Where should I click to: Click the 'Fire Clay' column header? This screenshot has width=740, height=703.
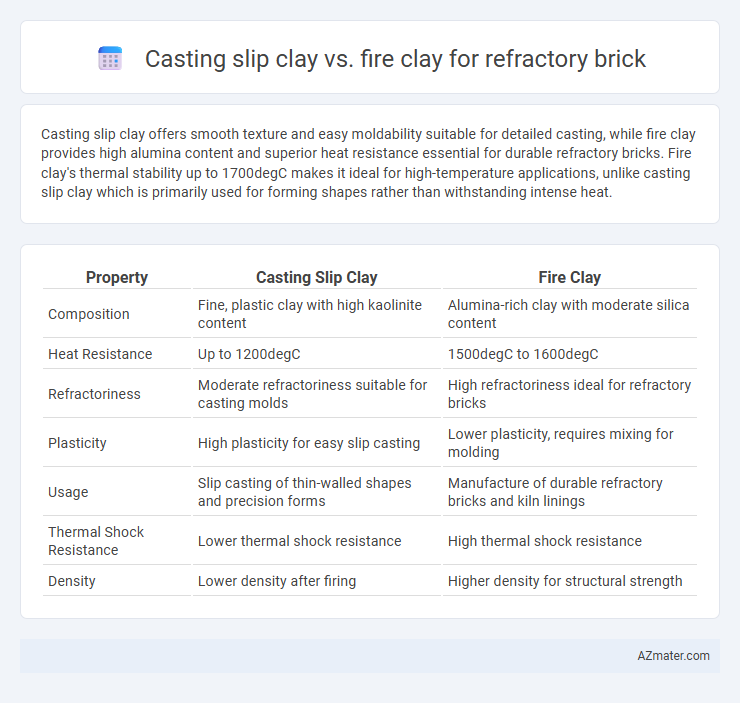click(569, 277)
